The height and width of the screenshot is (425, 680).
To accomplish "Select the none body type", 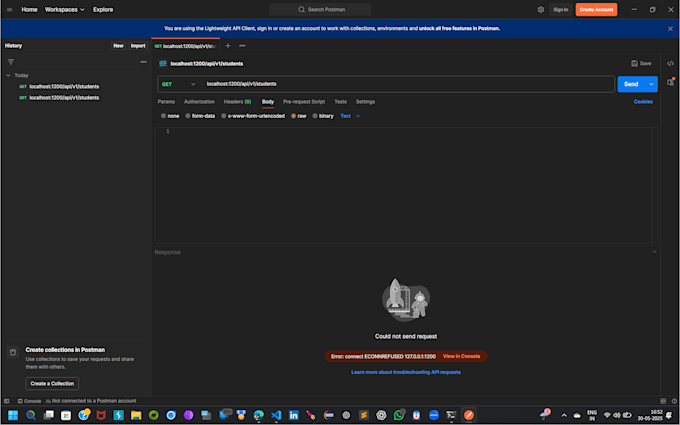I will coord(170,116).
